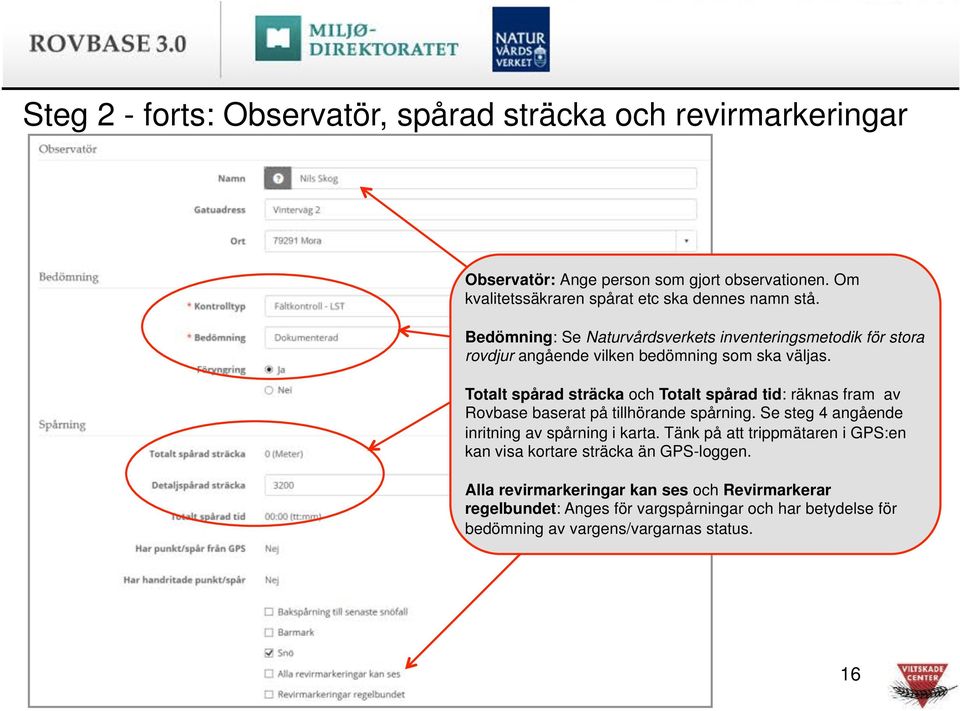The height and width of the screenshot is (711, 960).
Task: Click the Miljødirektoratet logo
Action: tap(356, 39)
